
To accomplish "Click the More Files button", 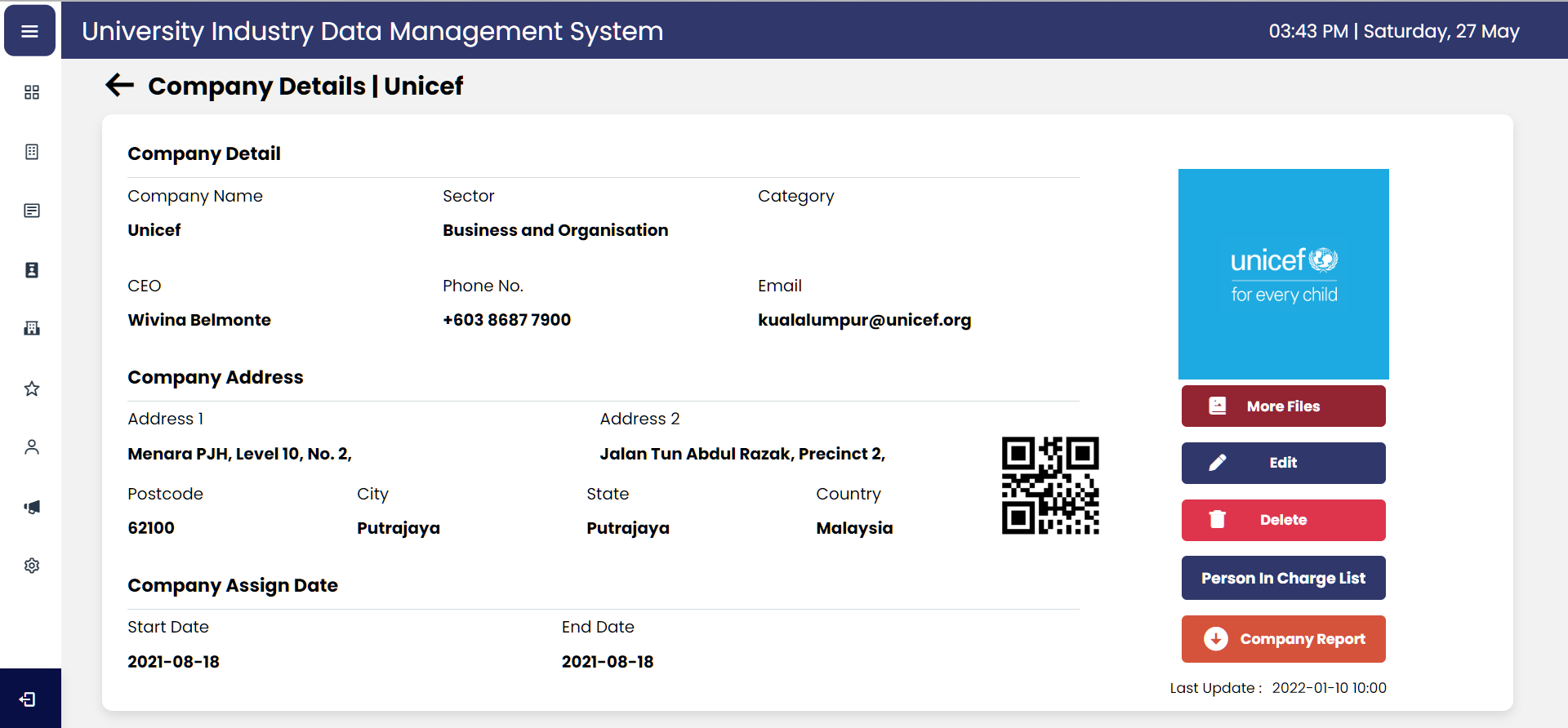I will [x=1283, y=406].
